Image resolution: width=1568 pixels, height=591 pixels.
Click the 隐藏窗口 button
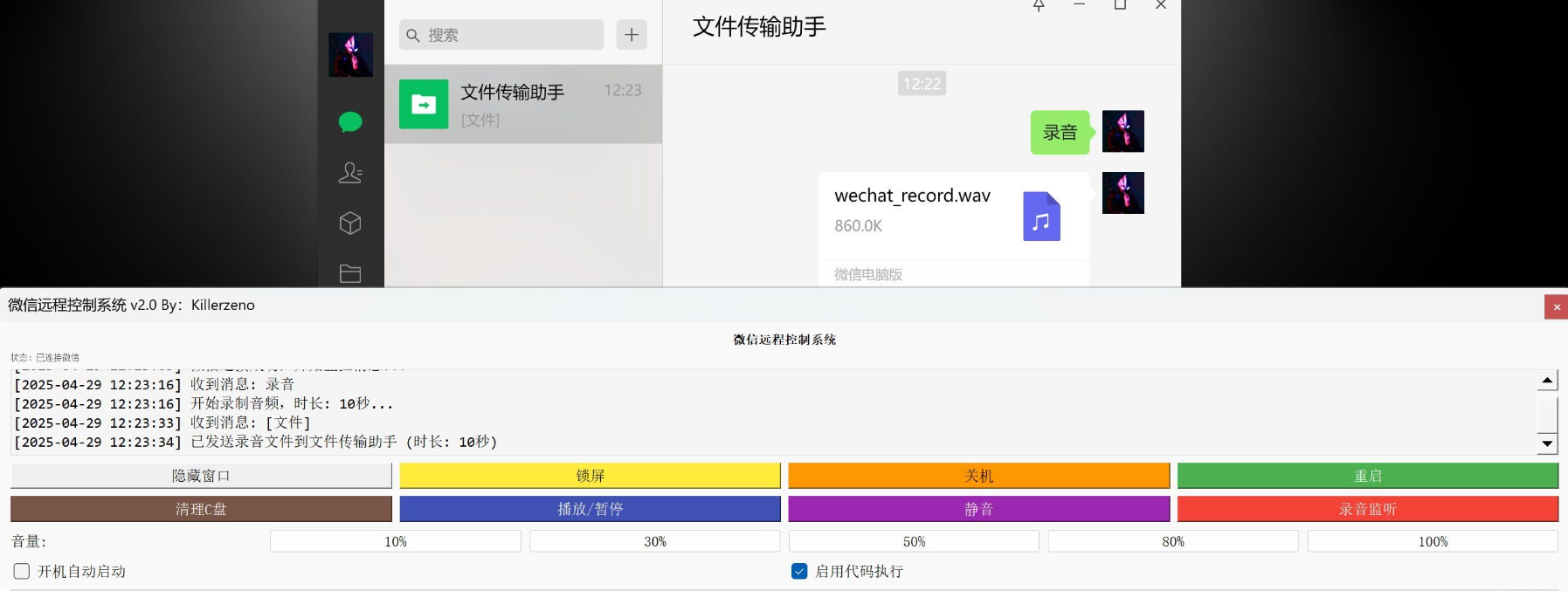201,476
